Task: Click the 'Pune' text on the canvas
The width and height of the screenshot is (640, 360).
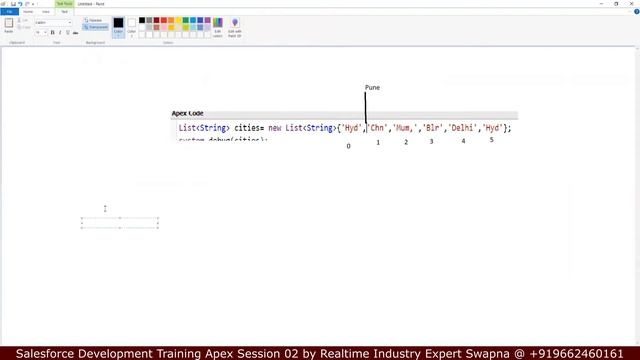Action: pyautogui.click(x=372, y=87)
